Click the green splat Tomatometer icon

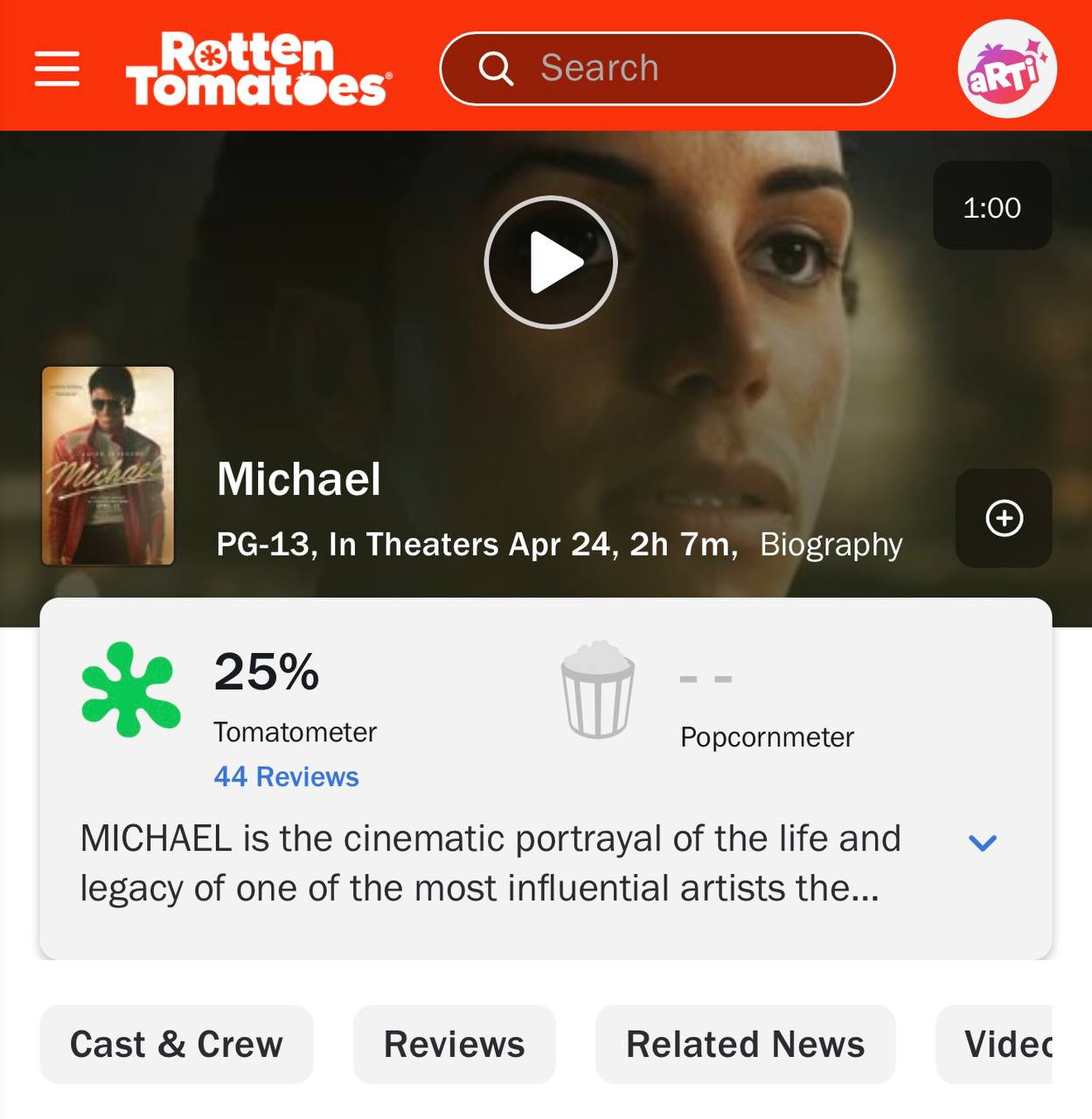130,690
